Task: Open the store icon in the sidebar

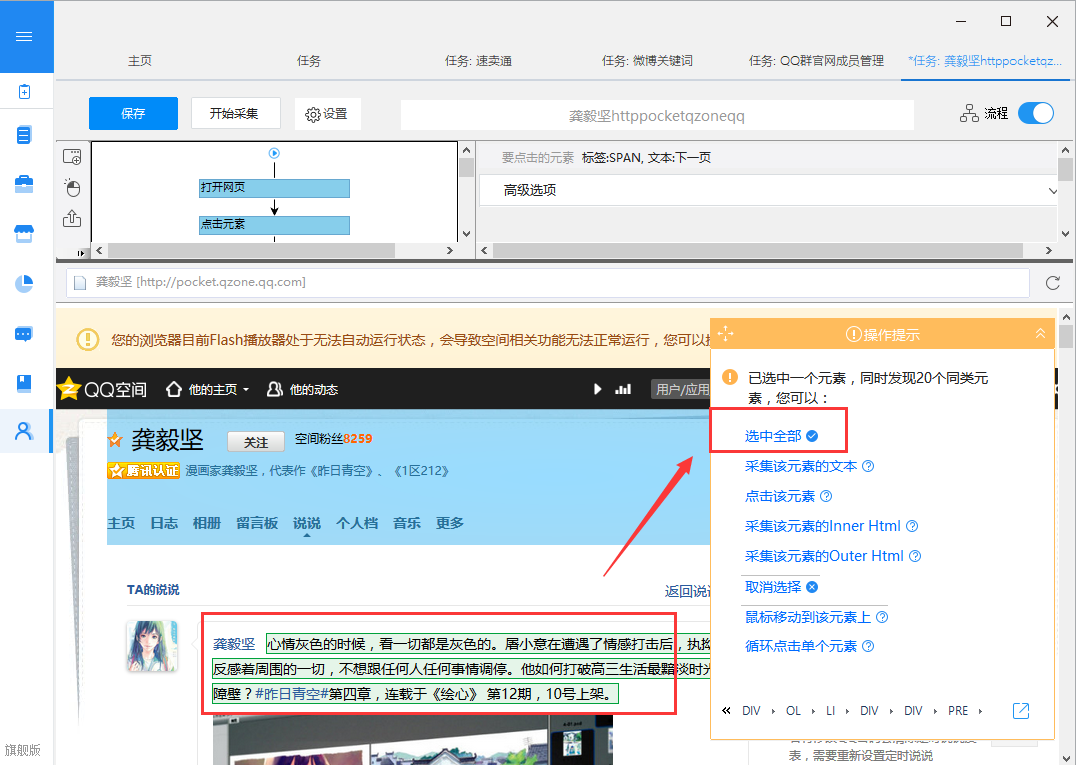Action: click(24, 234)
